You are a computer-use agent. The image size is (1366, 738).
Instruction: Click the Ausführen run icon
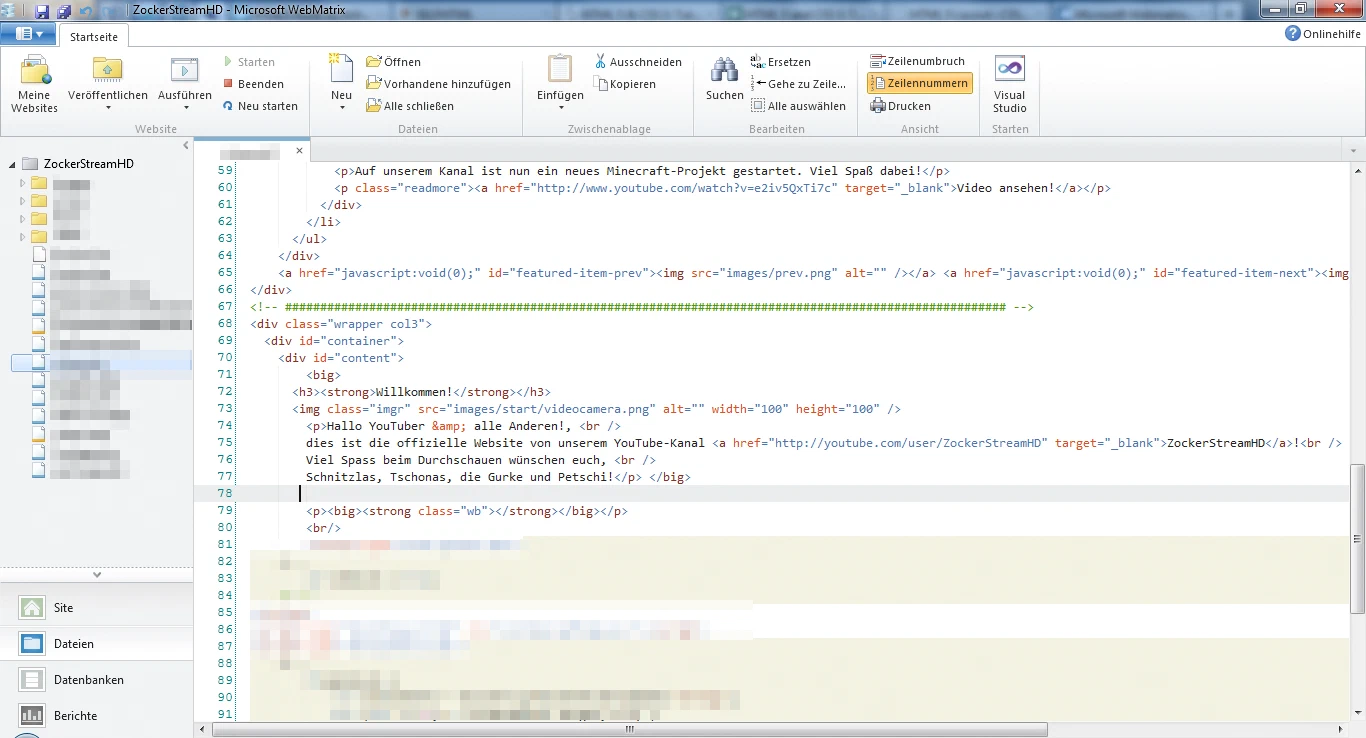click(185, 70)
